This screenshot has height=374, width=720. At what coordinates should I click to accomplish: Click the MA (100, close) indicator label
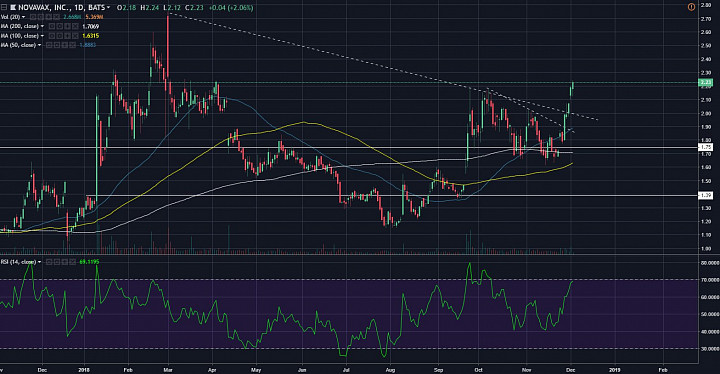[x=20, y=36]
